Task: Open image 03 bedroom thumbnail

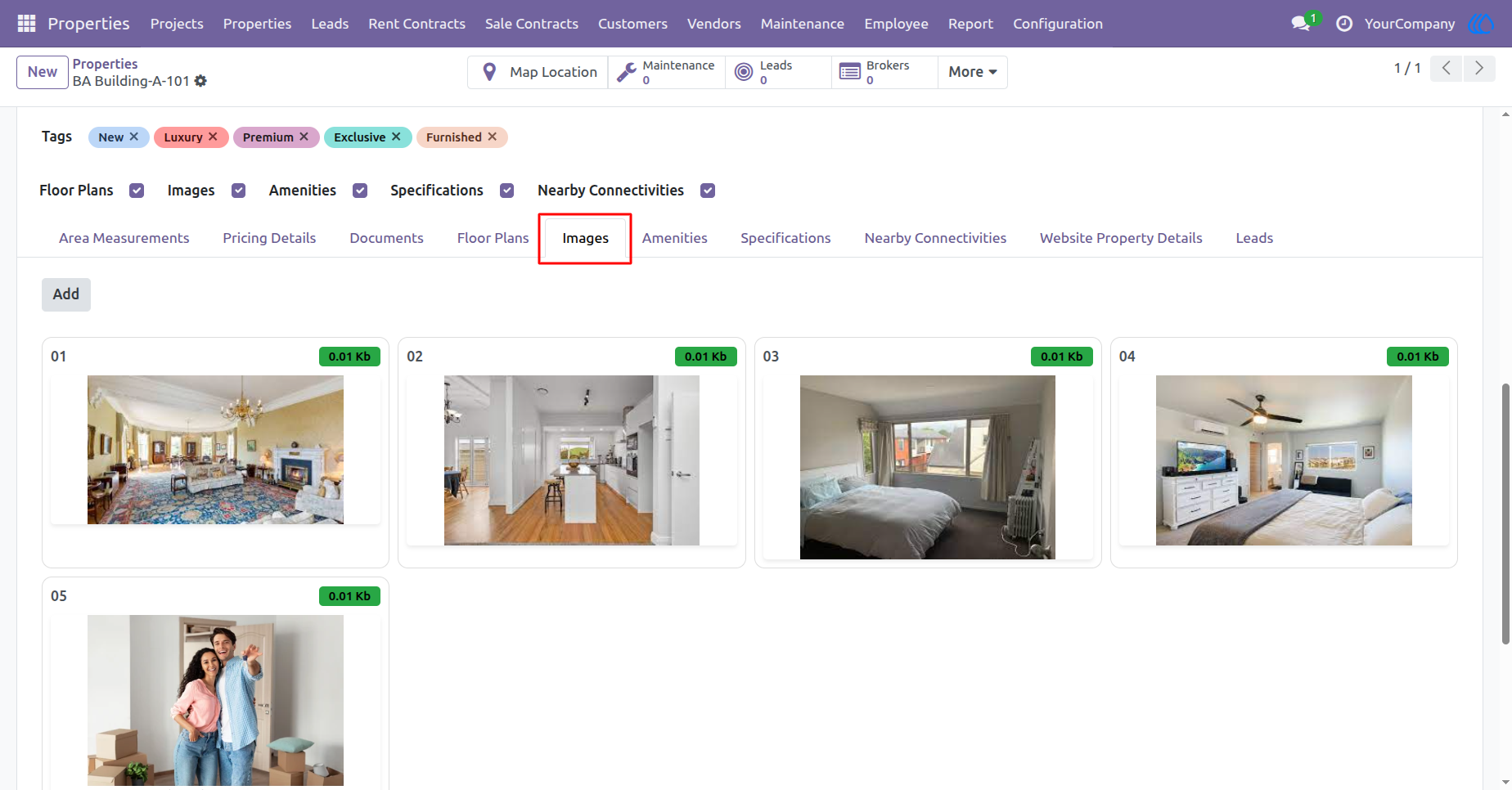Action: click(927, 467)
